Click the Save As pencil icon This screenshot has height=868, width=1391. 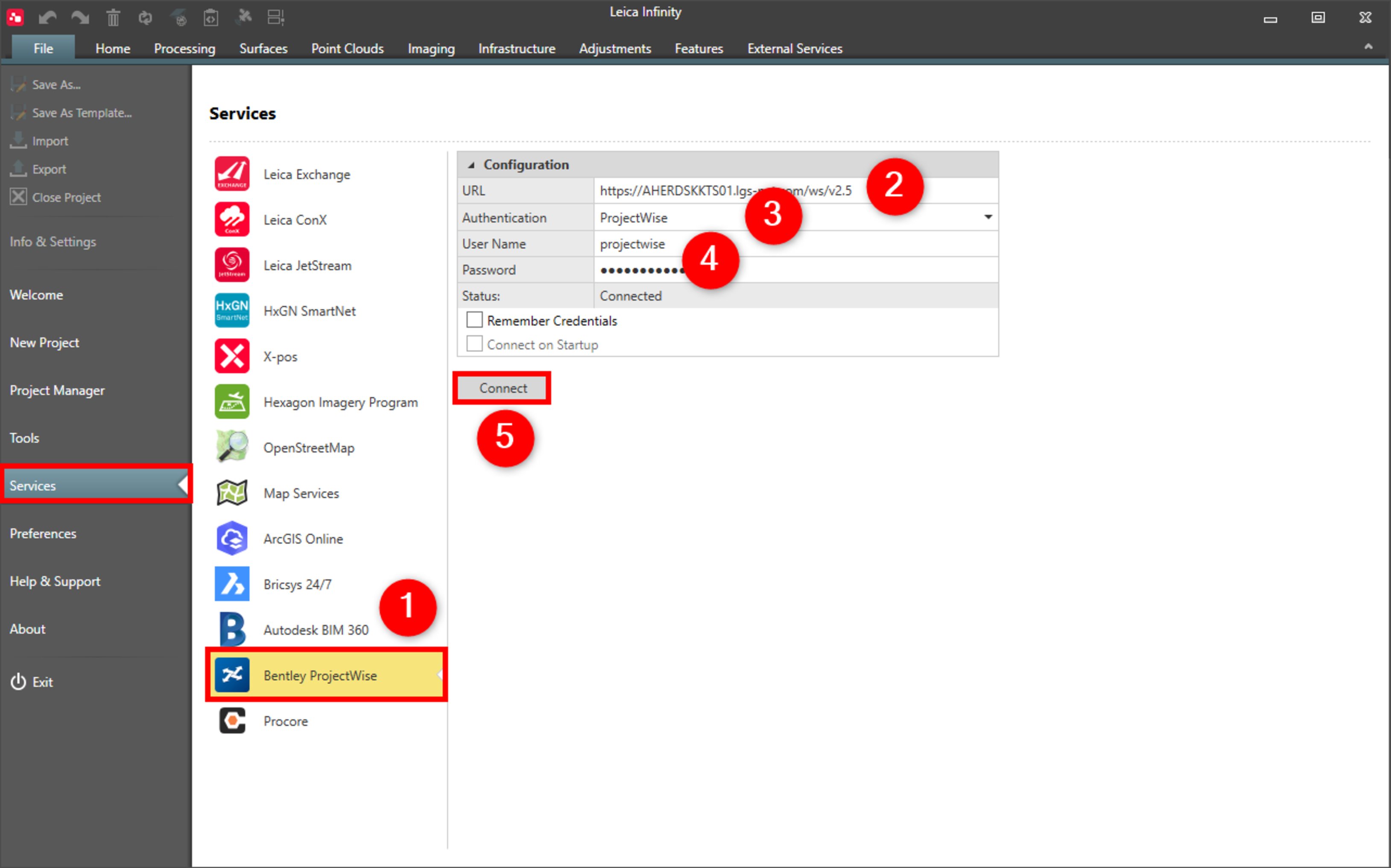(x=18, y=85)
